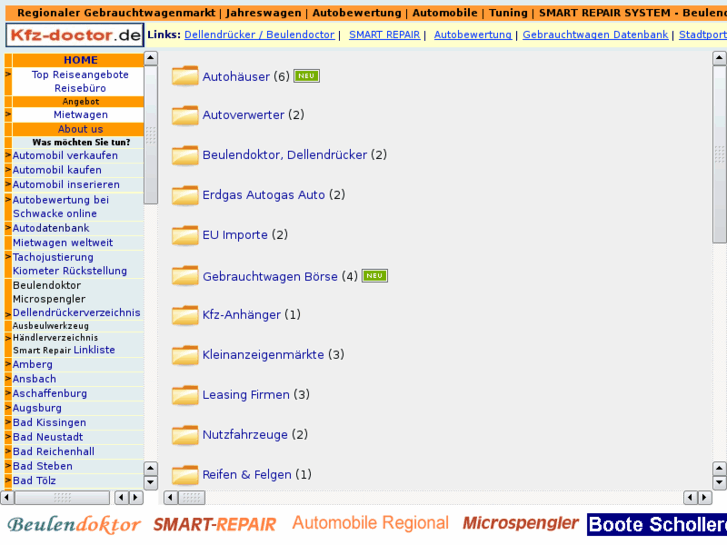Image resolution: width=727 pixels, height=545 pixels.
Task: Click the left arrow of main horizontal scrollbar
Action: (x=171, y=498)
